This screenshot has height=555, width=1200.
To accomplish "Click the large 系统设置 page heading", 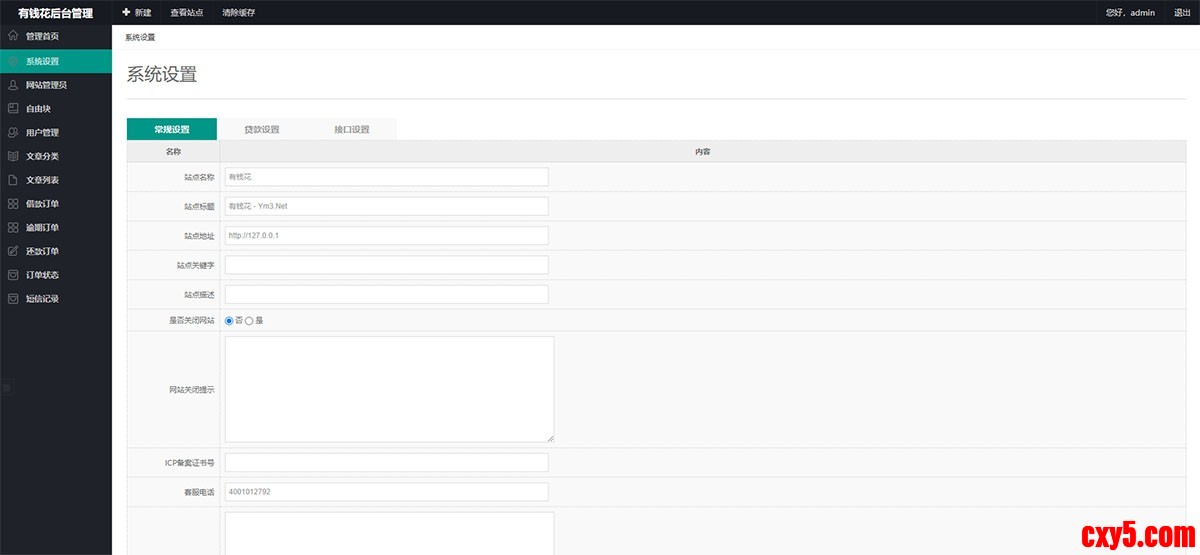I will [162, 74].
